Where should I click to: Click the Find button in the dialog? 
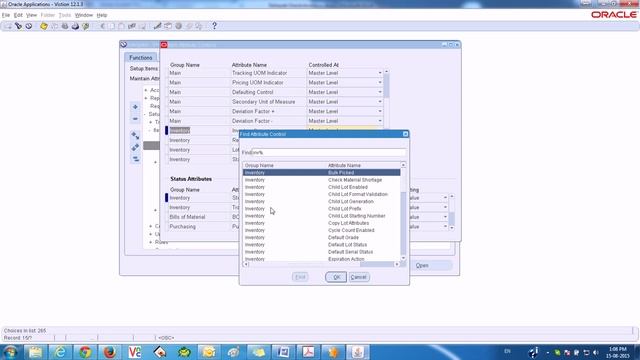click(300, 277)
